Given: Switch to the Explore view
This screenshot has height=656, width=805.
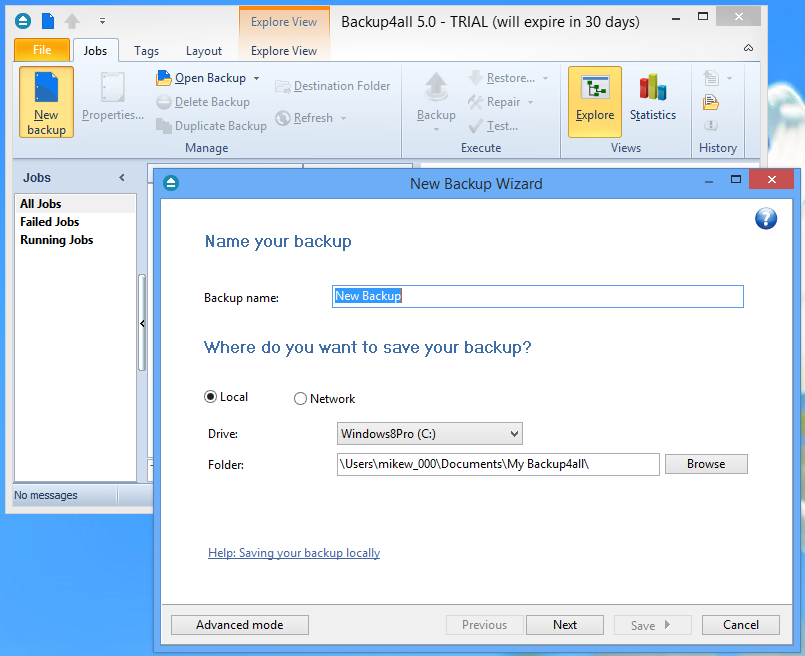Looking at the screenshot, I should pos(595,102).
